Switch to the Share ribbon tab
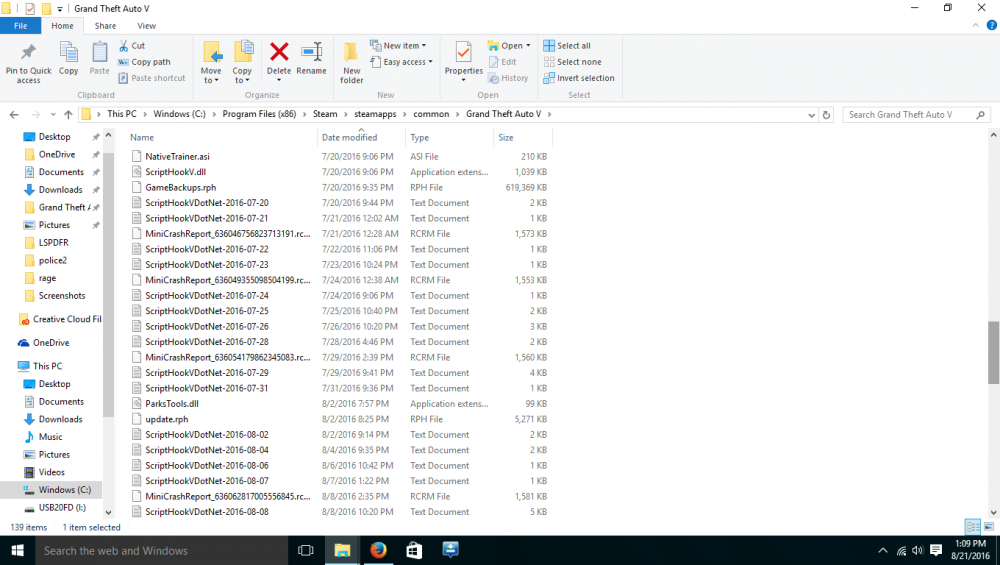Screen dimensions: 1000x565 [105, 26]
